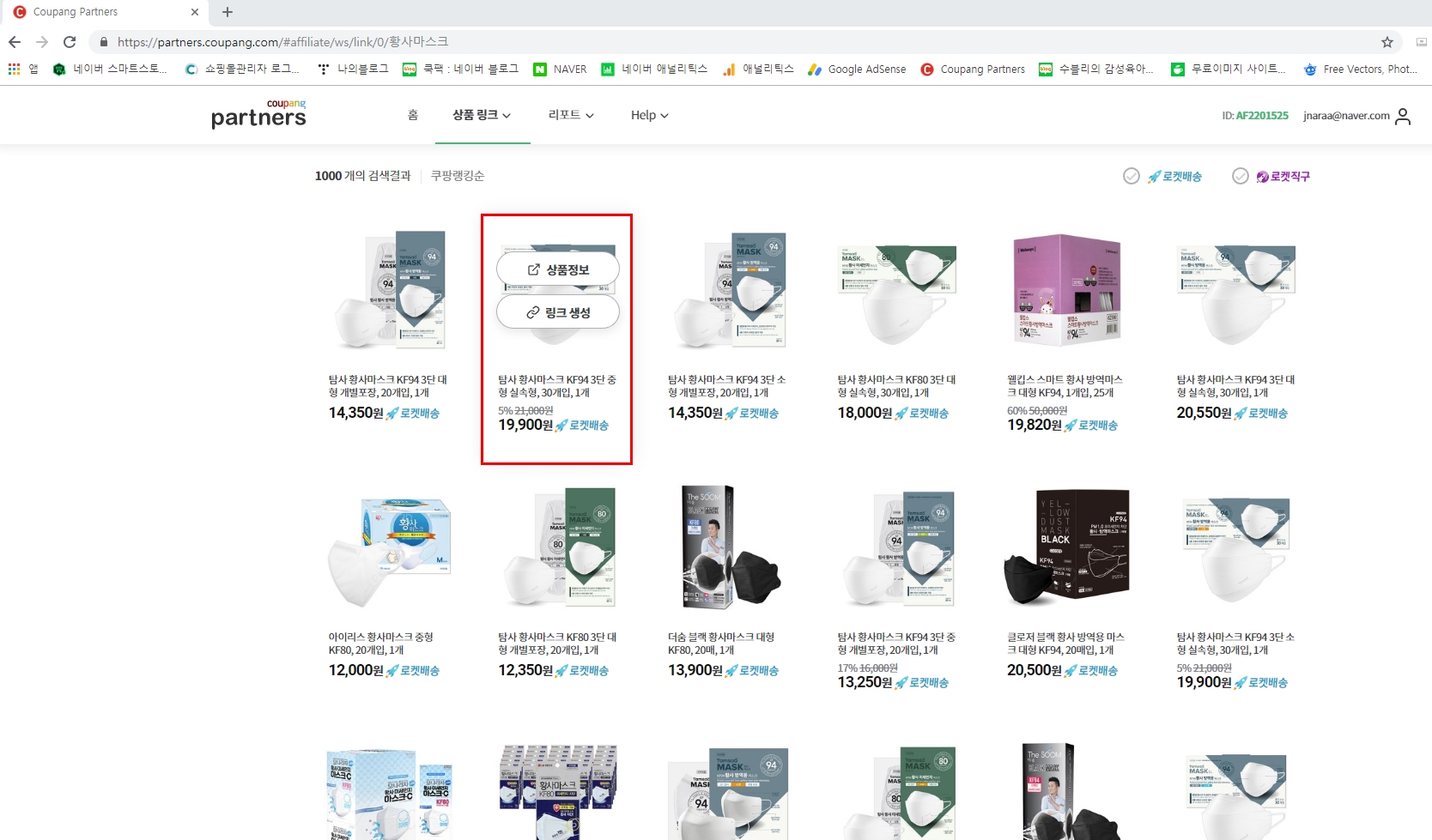Open the Apps grid bookmark icon

(x=15, y=69)
